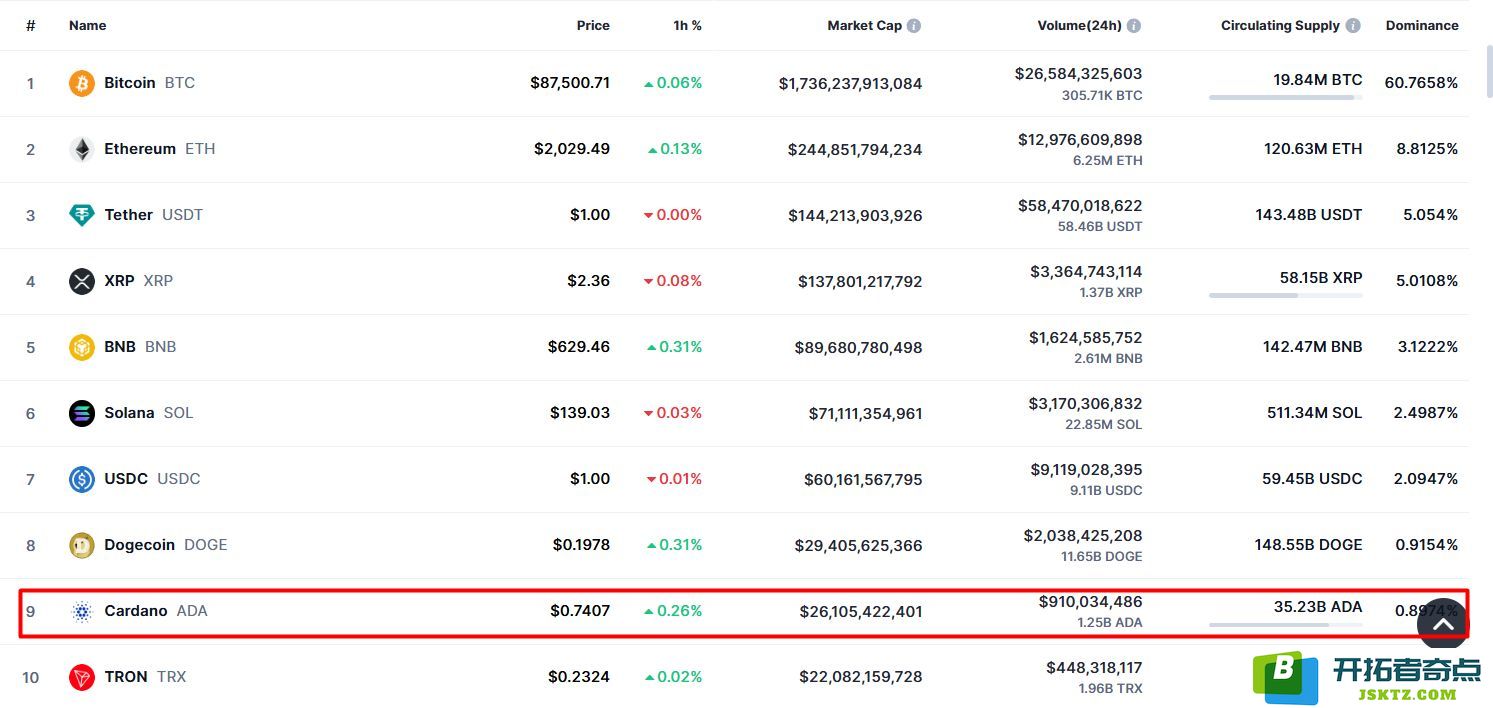The width and height of the screenshot is (1493, 708).
Task: Click the blue USDC logo icon
Action: (x=82, y=479)
